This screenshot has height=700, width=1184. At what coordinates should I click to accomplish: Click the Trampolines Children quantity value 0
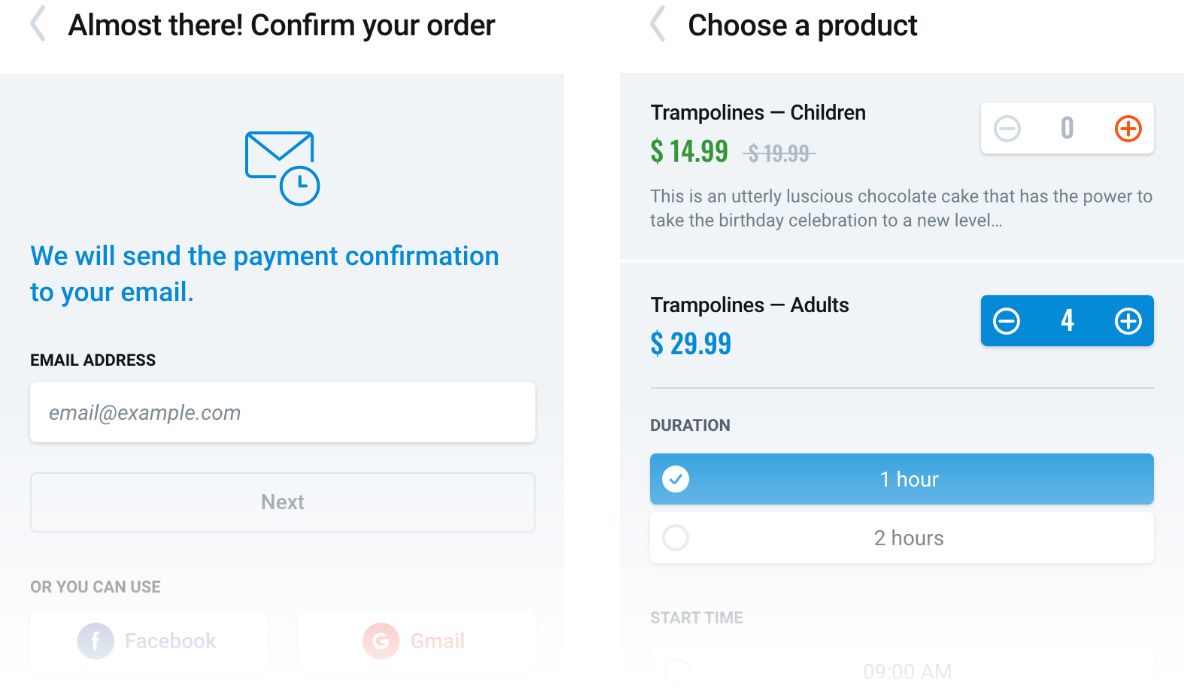tap(1067, 128)
